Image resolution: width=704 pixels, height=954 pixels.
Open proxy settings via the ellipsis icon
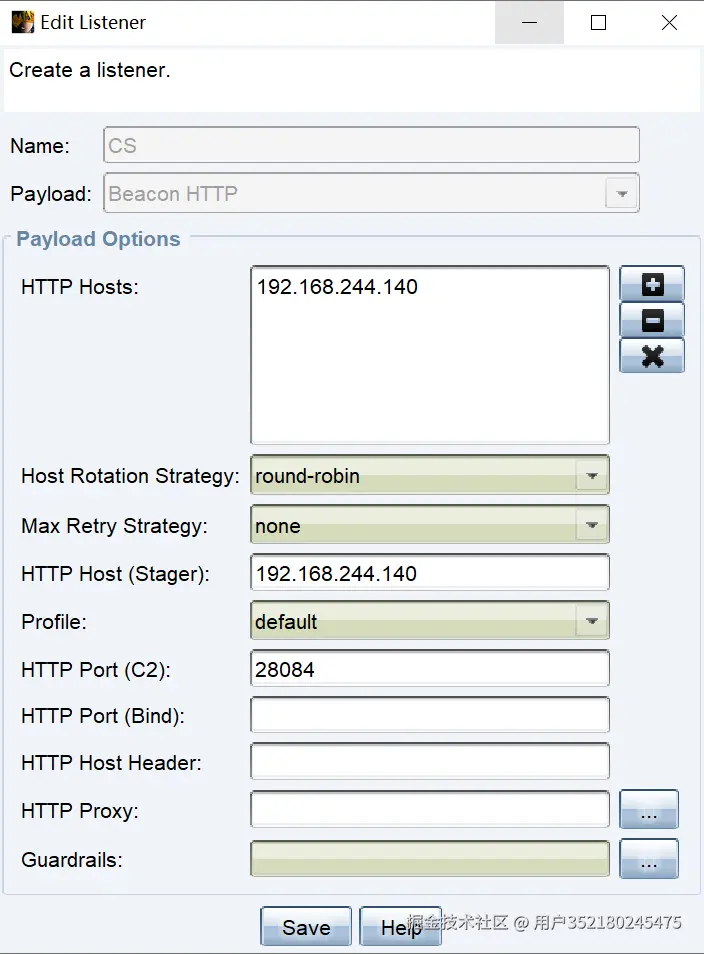tap(649, 809)
